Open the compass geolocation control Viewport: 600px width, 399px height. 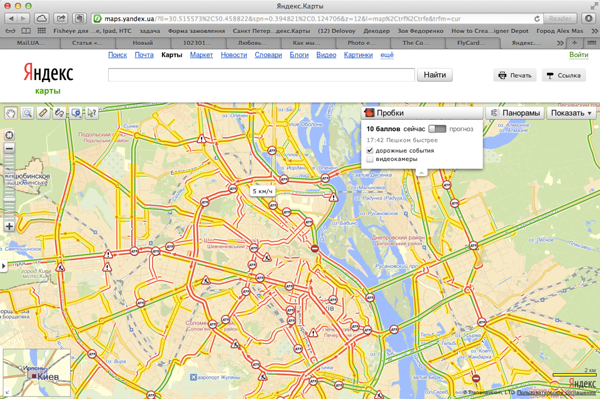[x=9, y=135]
